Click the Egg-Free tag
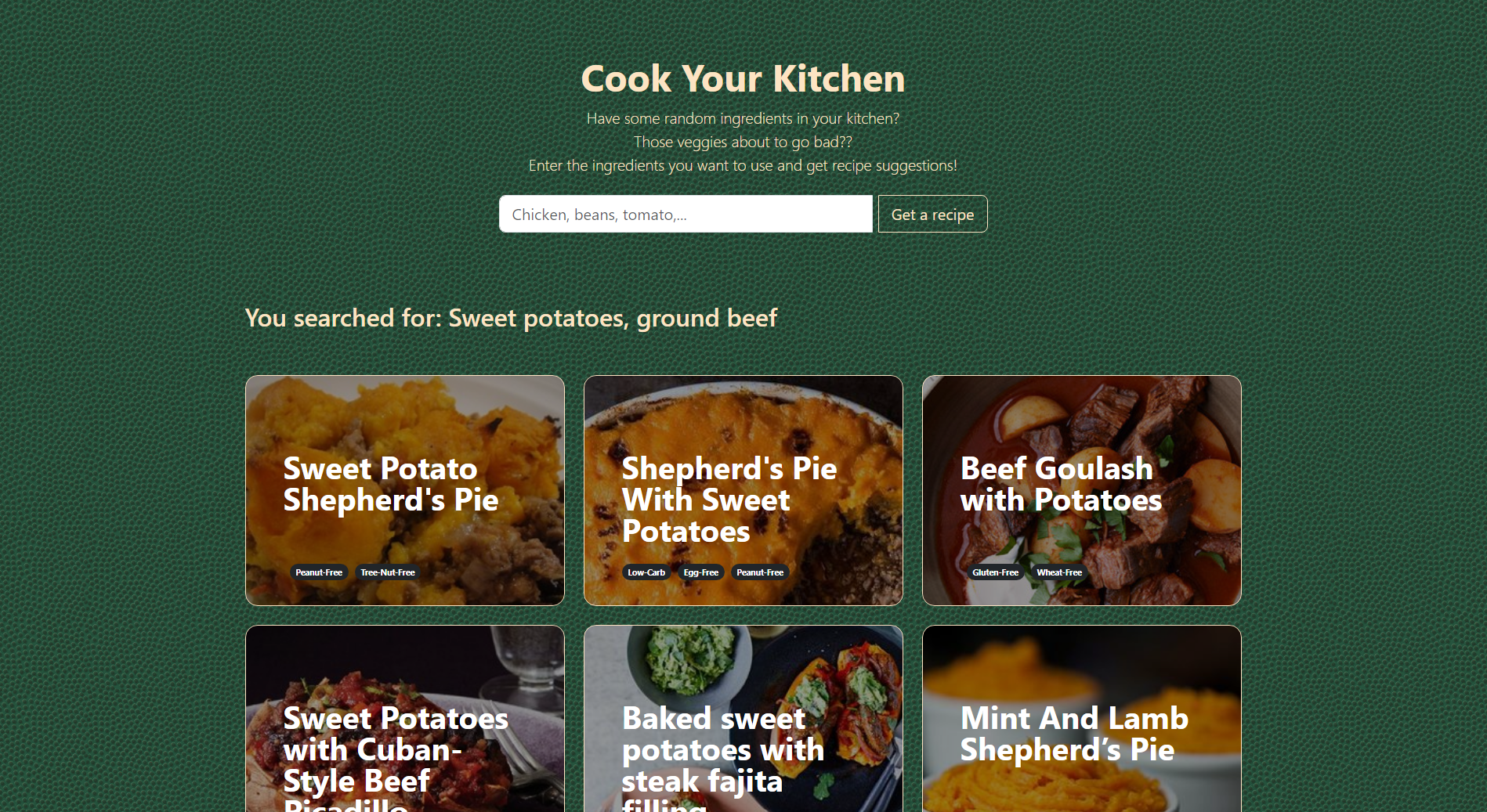 pos(700,572)
